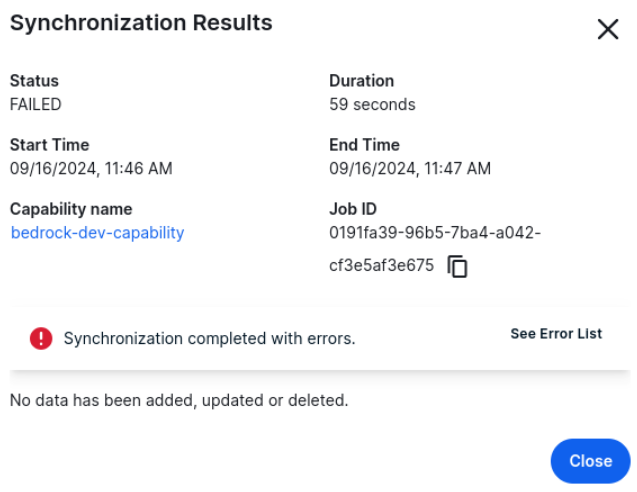637x492 pixels.
Task: Click the Status label
Action: coord(34,81)
